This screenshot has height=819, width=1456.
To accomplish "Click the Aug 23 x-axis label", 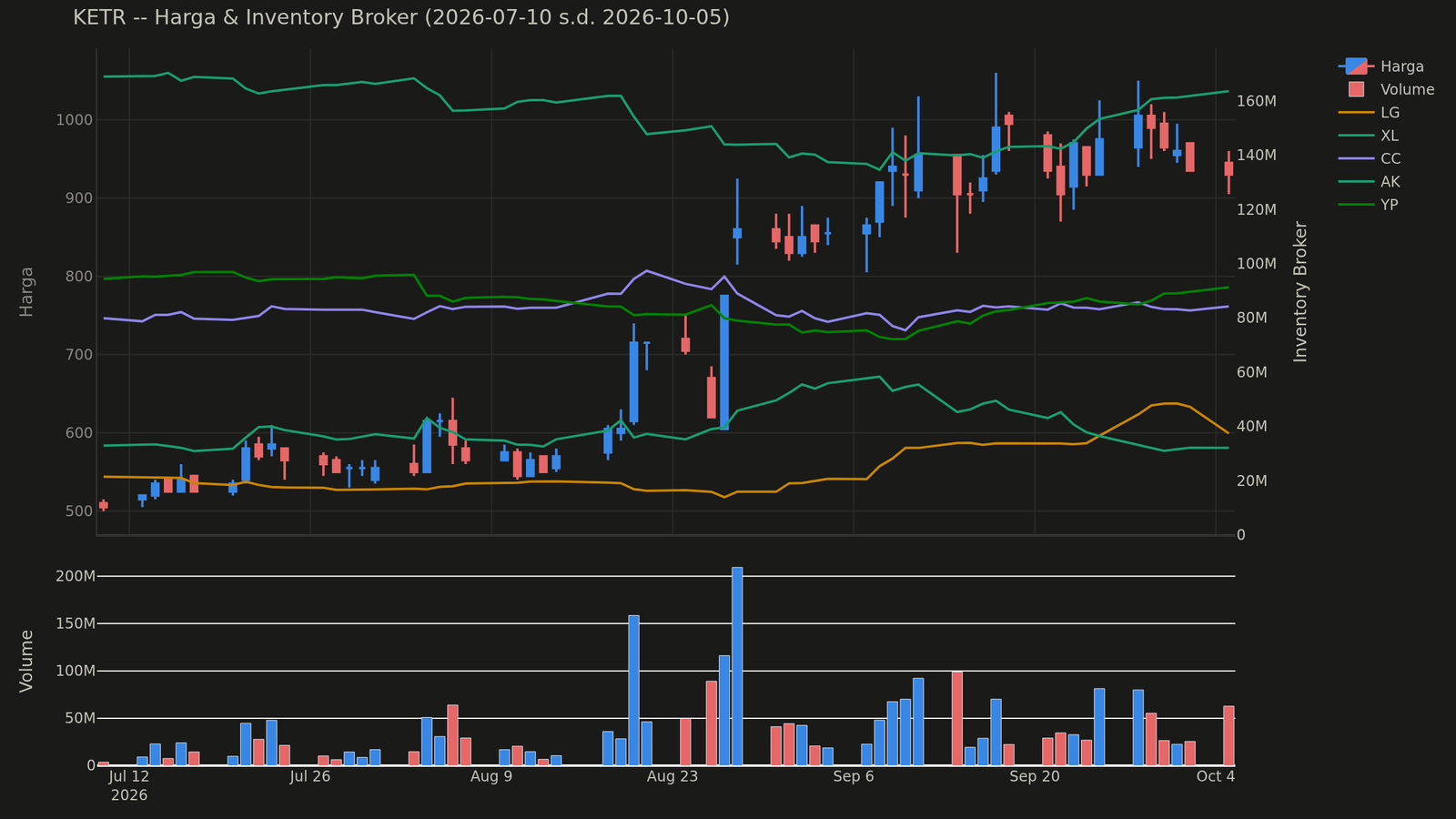I will click(672, 776).
